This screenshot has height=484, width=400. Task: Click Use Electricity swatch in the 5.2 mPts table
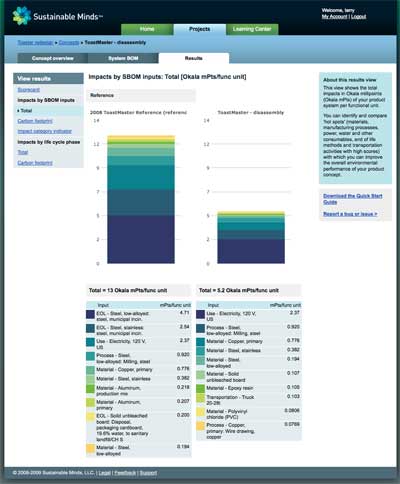tap(200, 314)
